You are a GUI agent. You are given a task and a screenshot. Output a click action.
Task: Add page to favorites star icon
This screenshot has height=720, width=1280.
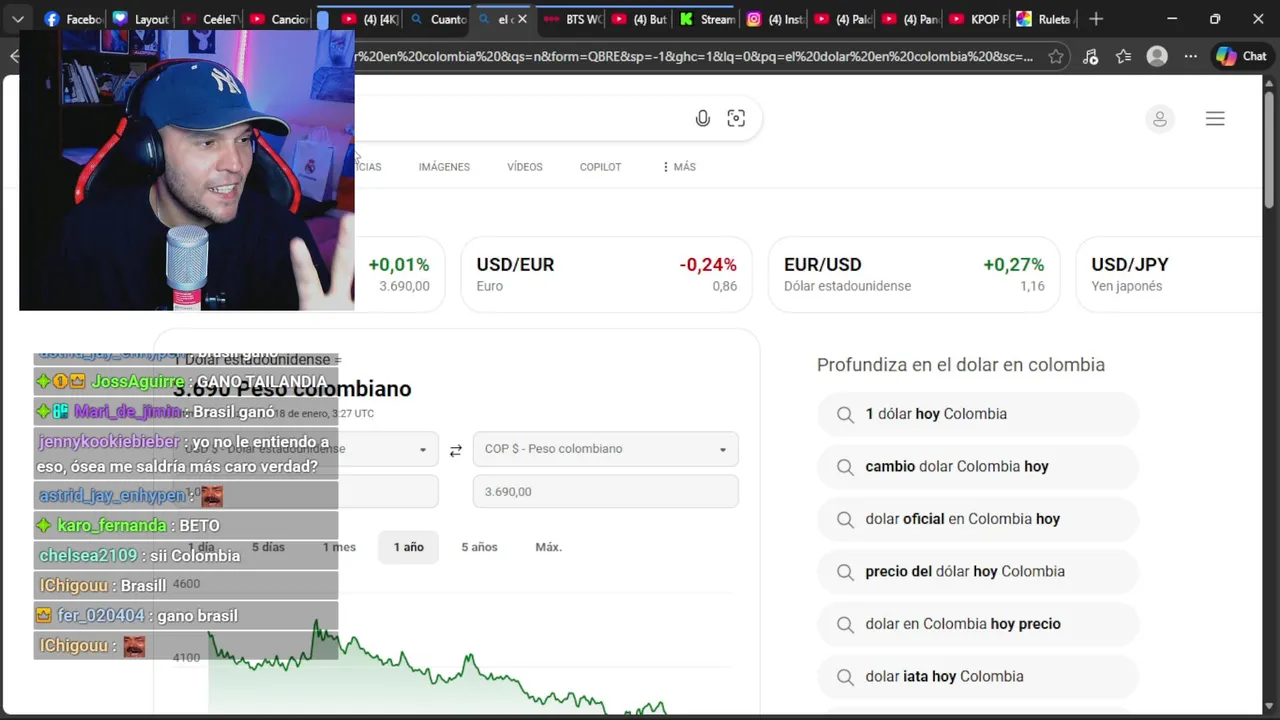(1056, 57)
